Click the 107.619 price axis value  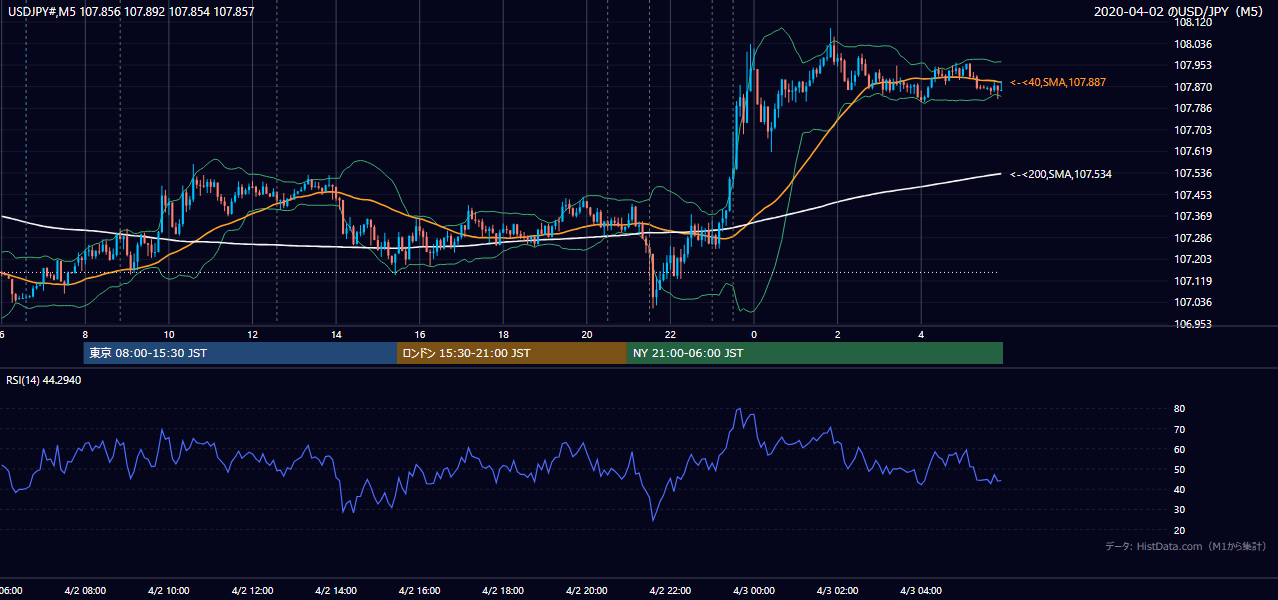1193,151
